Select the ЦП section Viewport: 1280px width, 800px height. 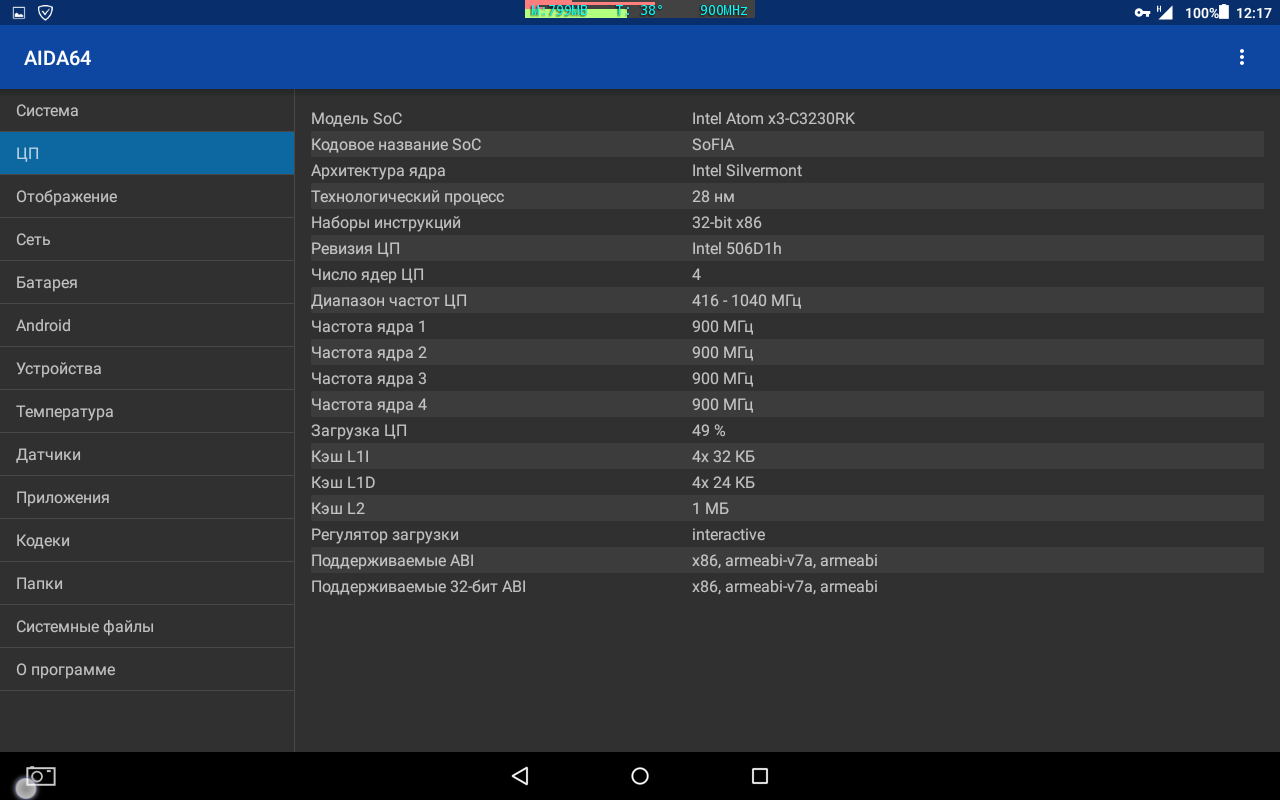point(147,154)
